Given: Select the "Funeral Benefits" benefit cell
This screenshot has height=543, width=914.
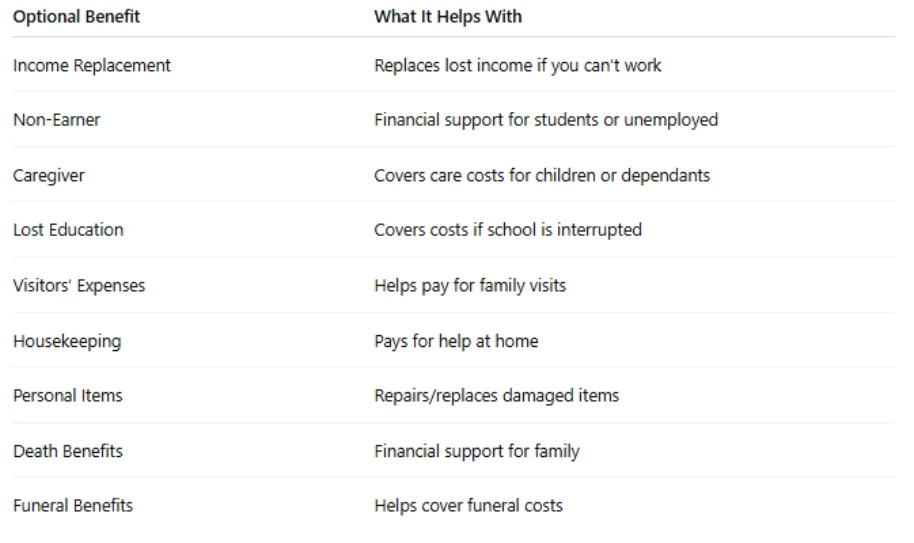Looking at the screenshot, I should (x=73, y=506).
